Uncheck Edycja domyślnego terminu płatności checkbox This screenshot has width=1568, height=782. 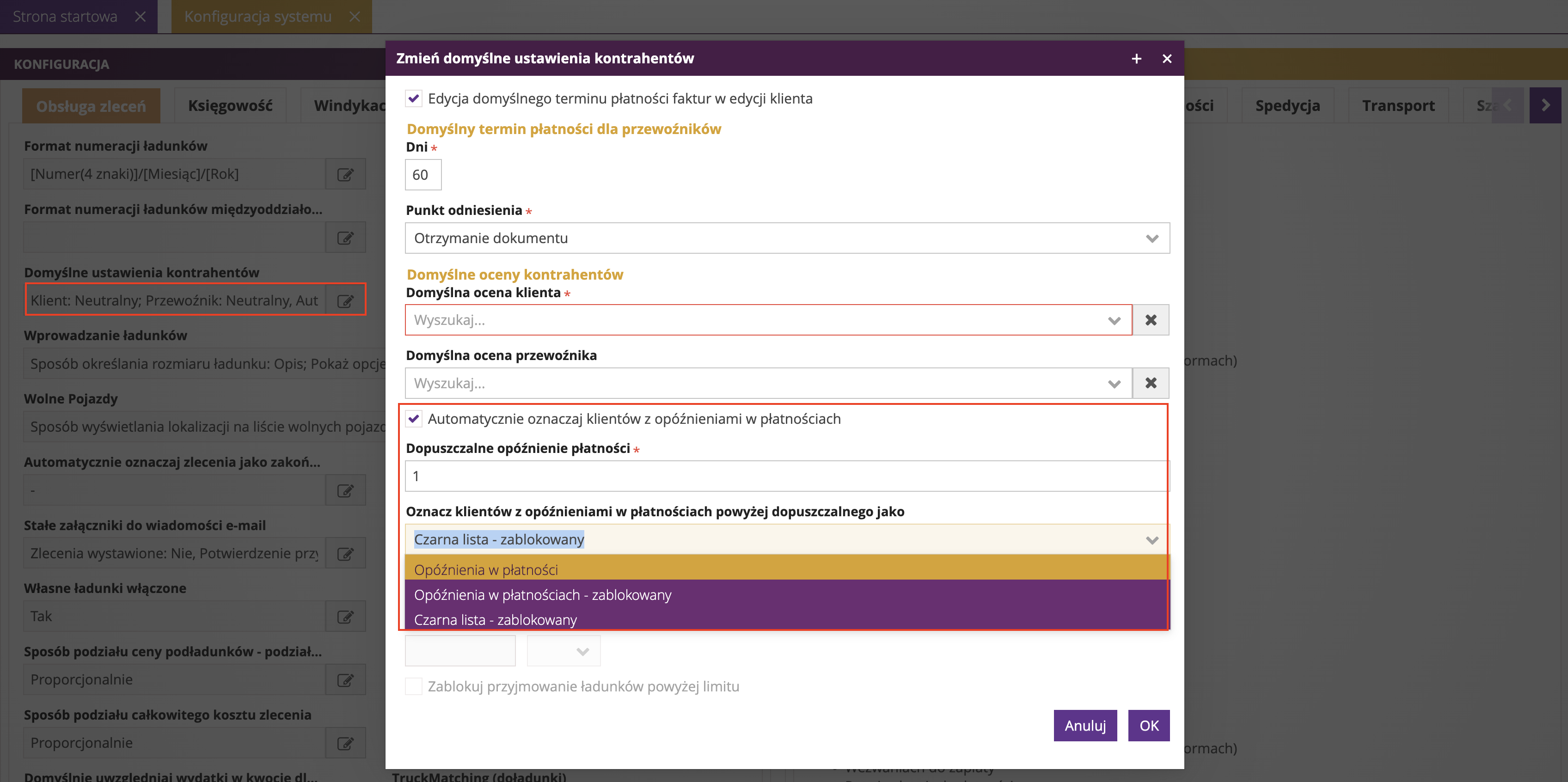[414, 98]
